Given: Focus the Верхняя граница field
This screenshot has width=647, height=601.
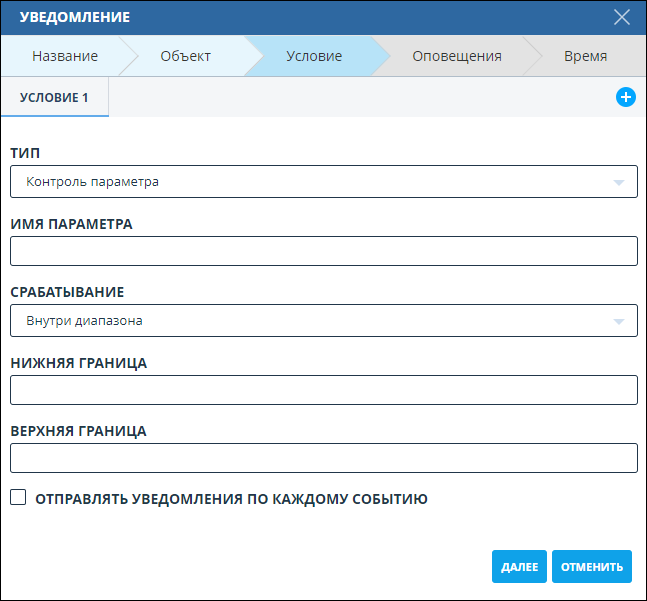Looking at the screenshot, I should tap(324, 458).
